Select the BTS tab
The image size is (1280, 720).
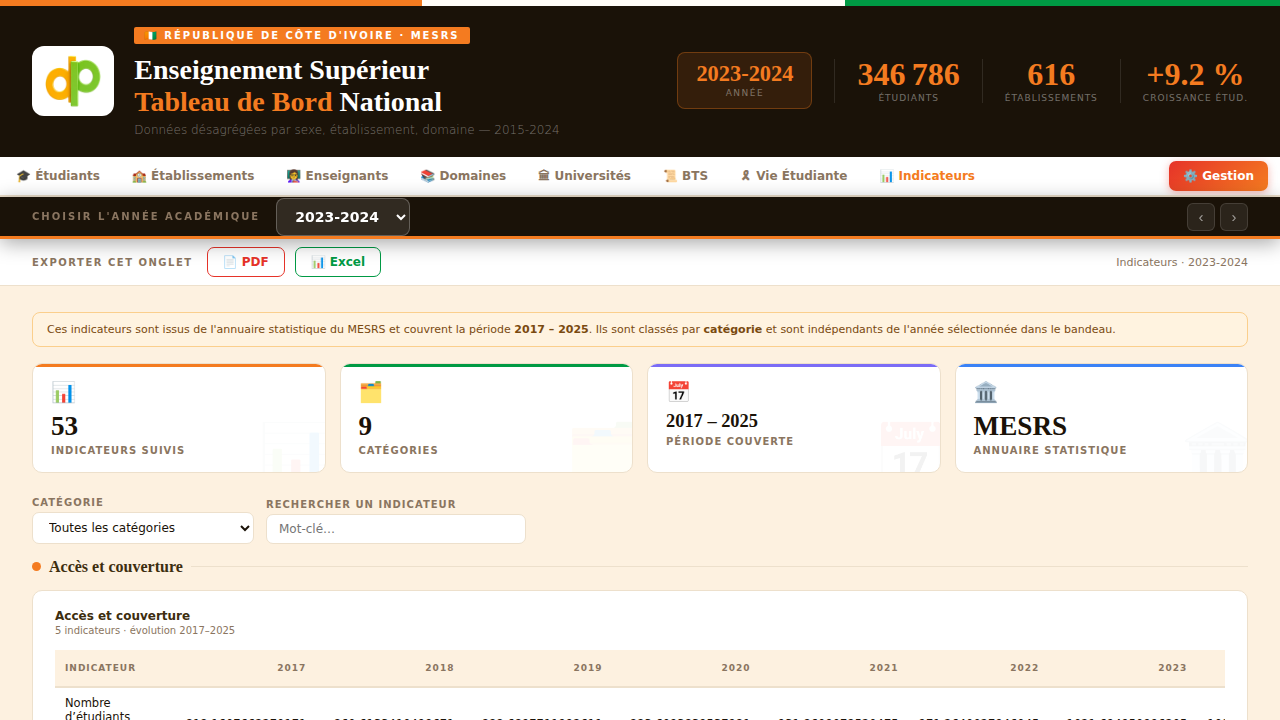pos(685,176)
